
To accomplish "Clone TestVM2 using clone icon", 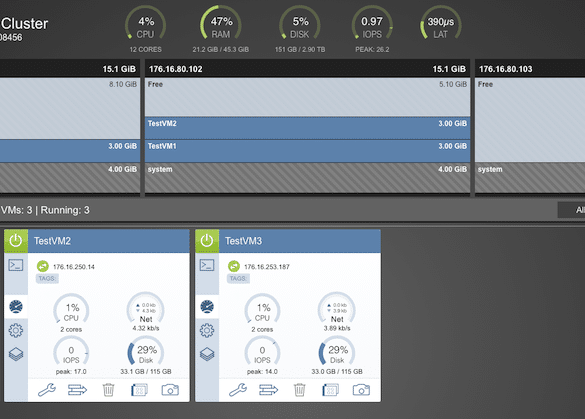I will tap(139, 390).
